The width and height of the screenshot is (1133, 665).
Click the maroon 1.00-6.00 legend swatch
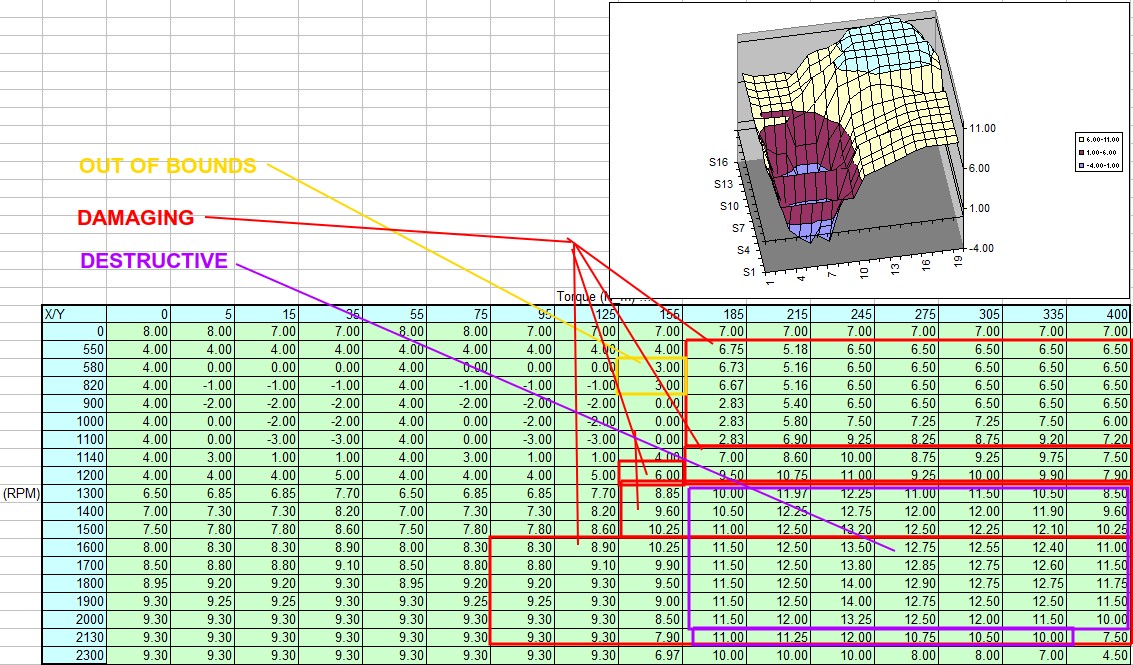coord(1081,152)
